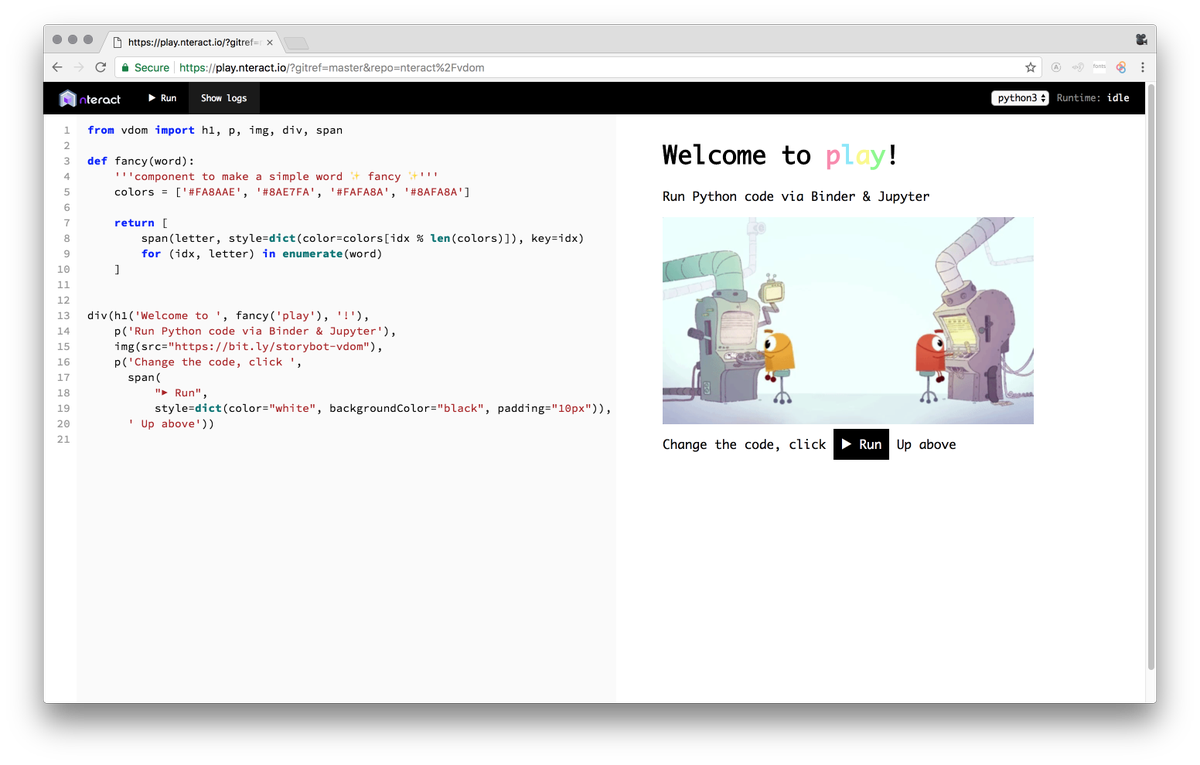
Task: Click the storybot image in output pane
Action: [848, 320]
